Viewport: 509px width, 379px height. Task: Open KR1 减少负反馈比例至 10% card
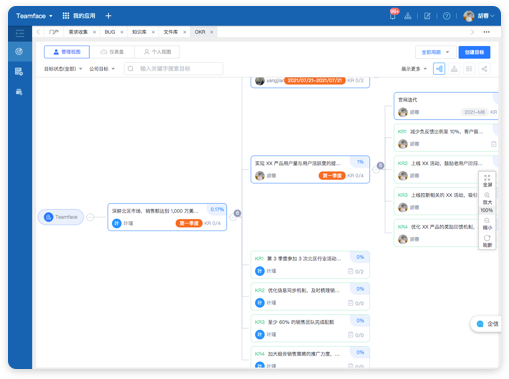coord(446,138)
